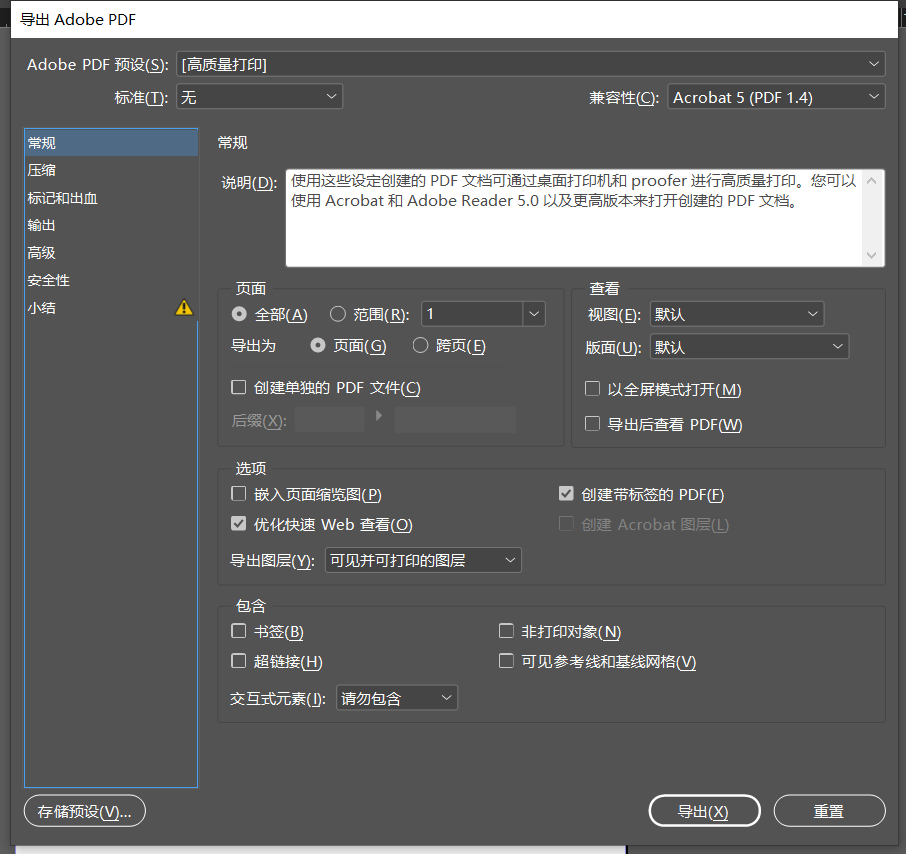Uncheck 优化快速 Web 查看 option
Viewport: 906px width, 854px height.
pos(239,524)
